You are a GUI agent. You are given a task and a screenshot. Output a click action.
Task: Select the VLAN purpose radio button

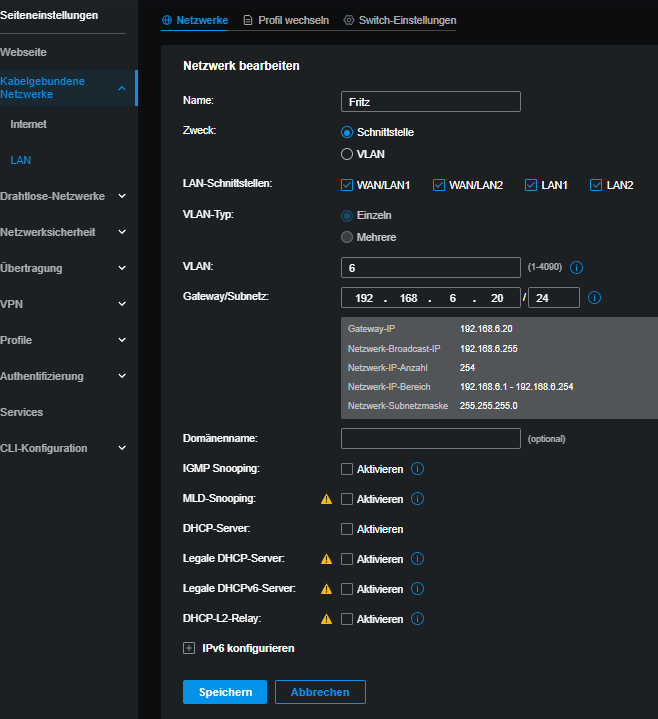(347, 154)
